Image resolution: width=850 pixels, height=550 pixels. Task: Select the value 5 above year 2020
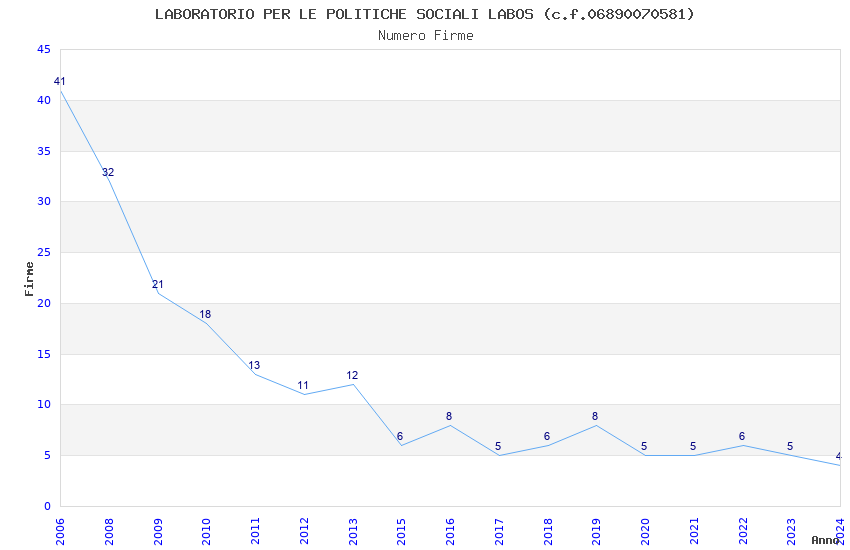pyautogui.click(x=644, y=447)
